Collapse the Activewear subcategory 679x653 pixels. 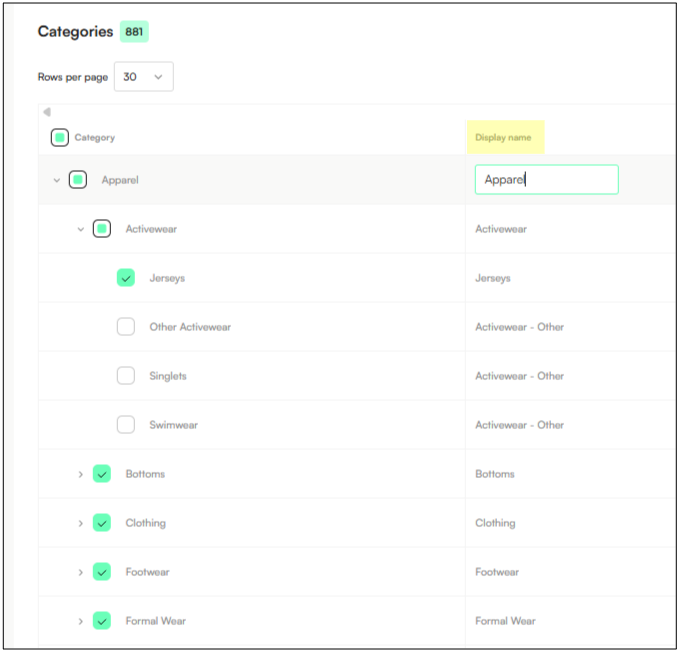click(81, 230)
